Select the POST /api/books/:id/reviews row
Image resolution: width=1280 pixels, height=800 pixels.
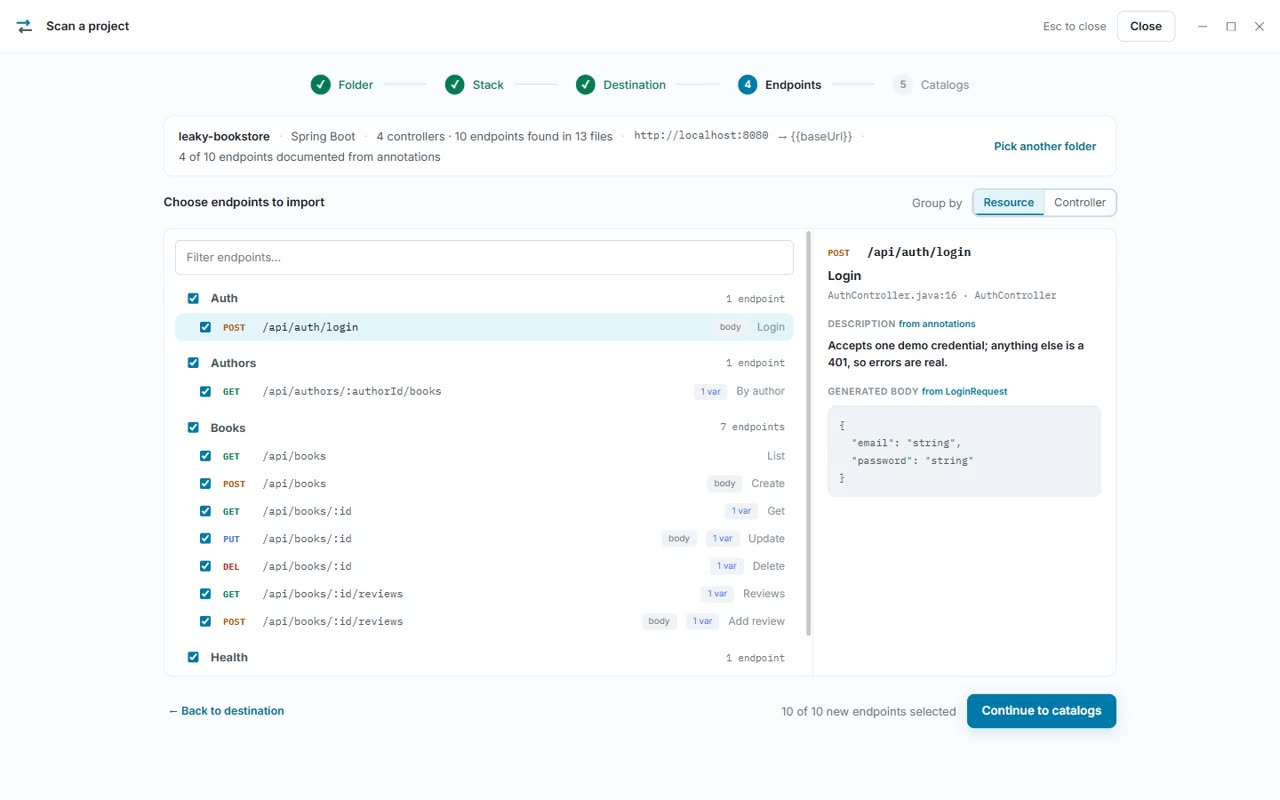coord(484,621)
